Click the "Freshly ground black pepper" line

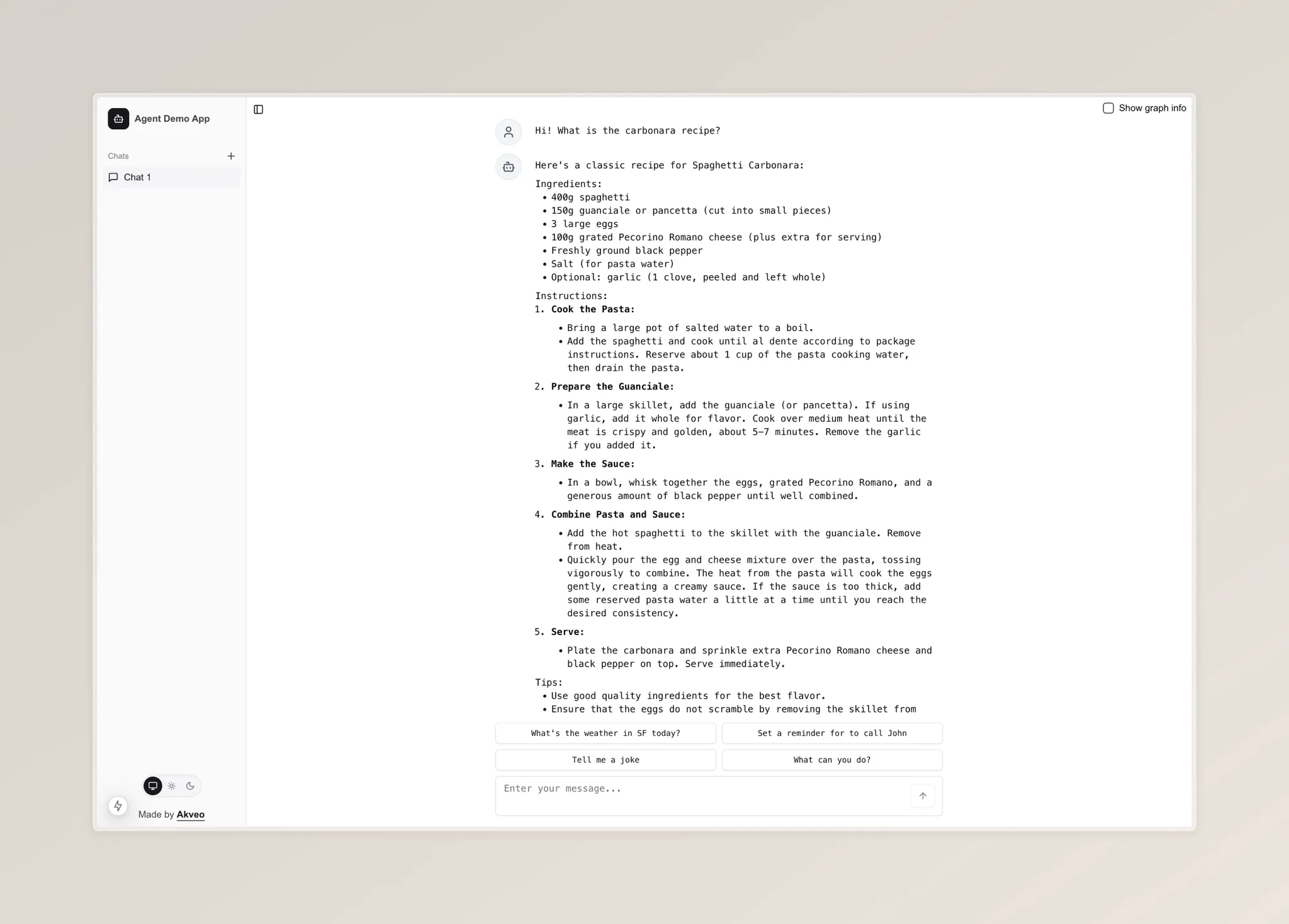click(x=627, y=251)
